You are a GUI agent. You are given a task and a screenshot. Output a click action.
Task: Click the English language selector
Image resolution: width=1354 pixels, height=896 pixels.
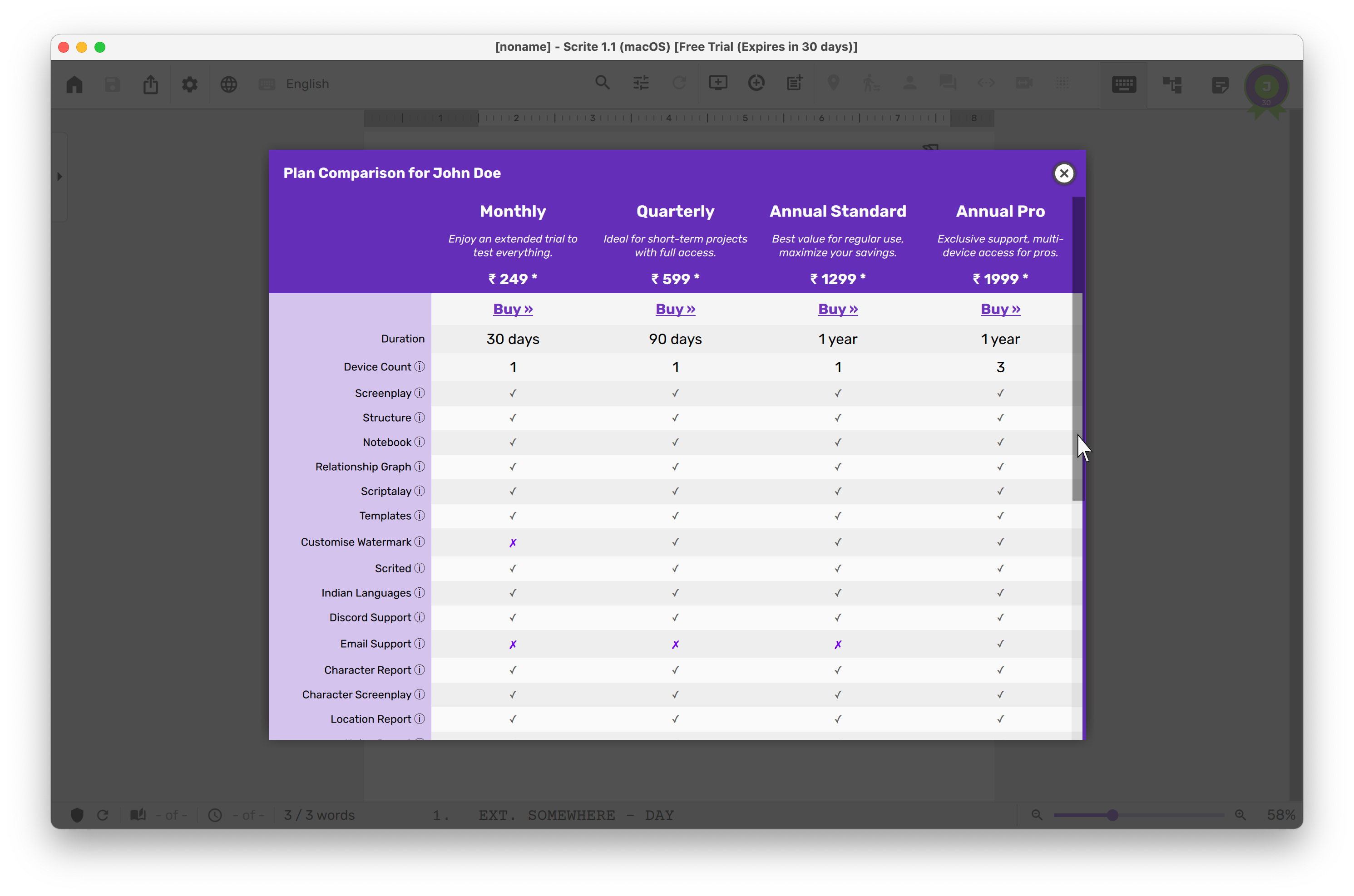[294, 84]
